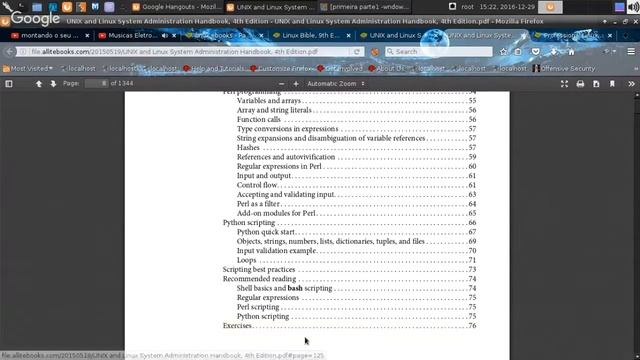Open 'Python quick start' entry

(356, 232)
